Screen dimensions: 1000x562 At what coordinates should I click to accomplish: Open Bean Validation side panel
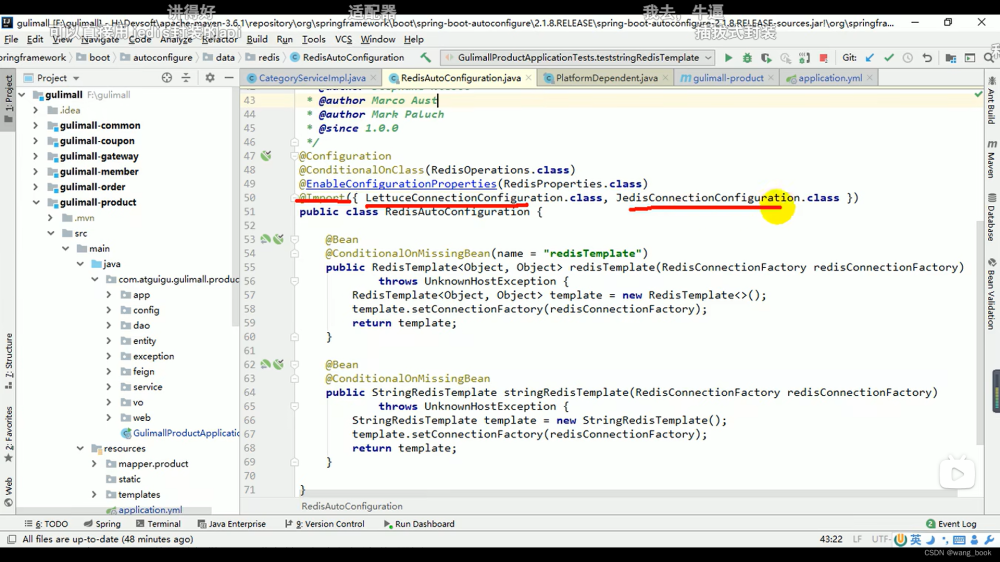point(992,293)
